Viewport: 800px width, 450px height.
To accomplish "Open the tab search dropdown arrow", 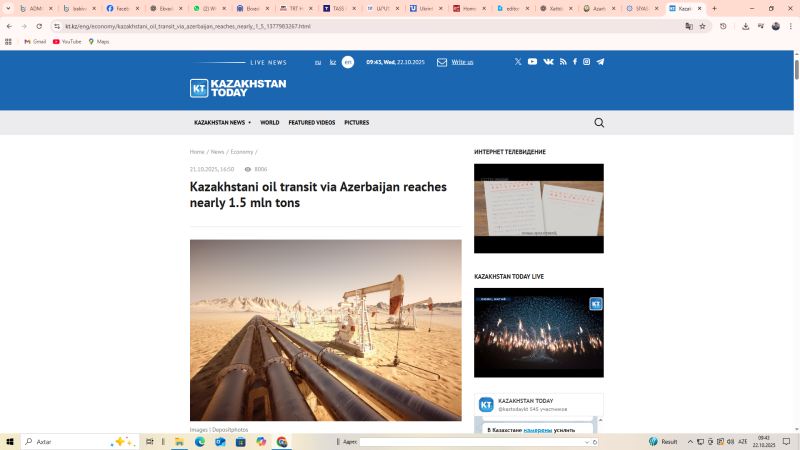I will pos(8,8).
